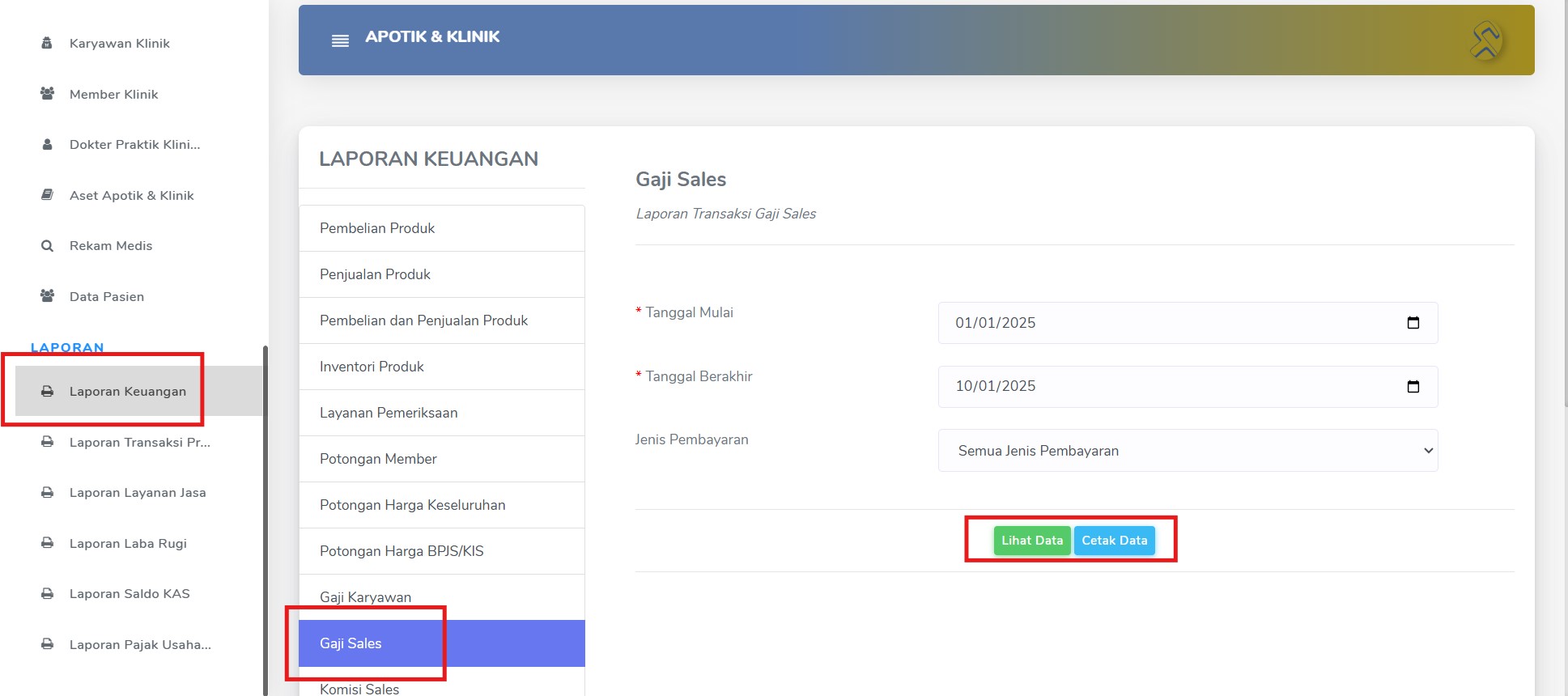Click the sidebar vertical scrollbar

pos(266,520)
